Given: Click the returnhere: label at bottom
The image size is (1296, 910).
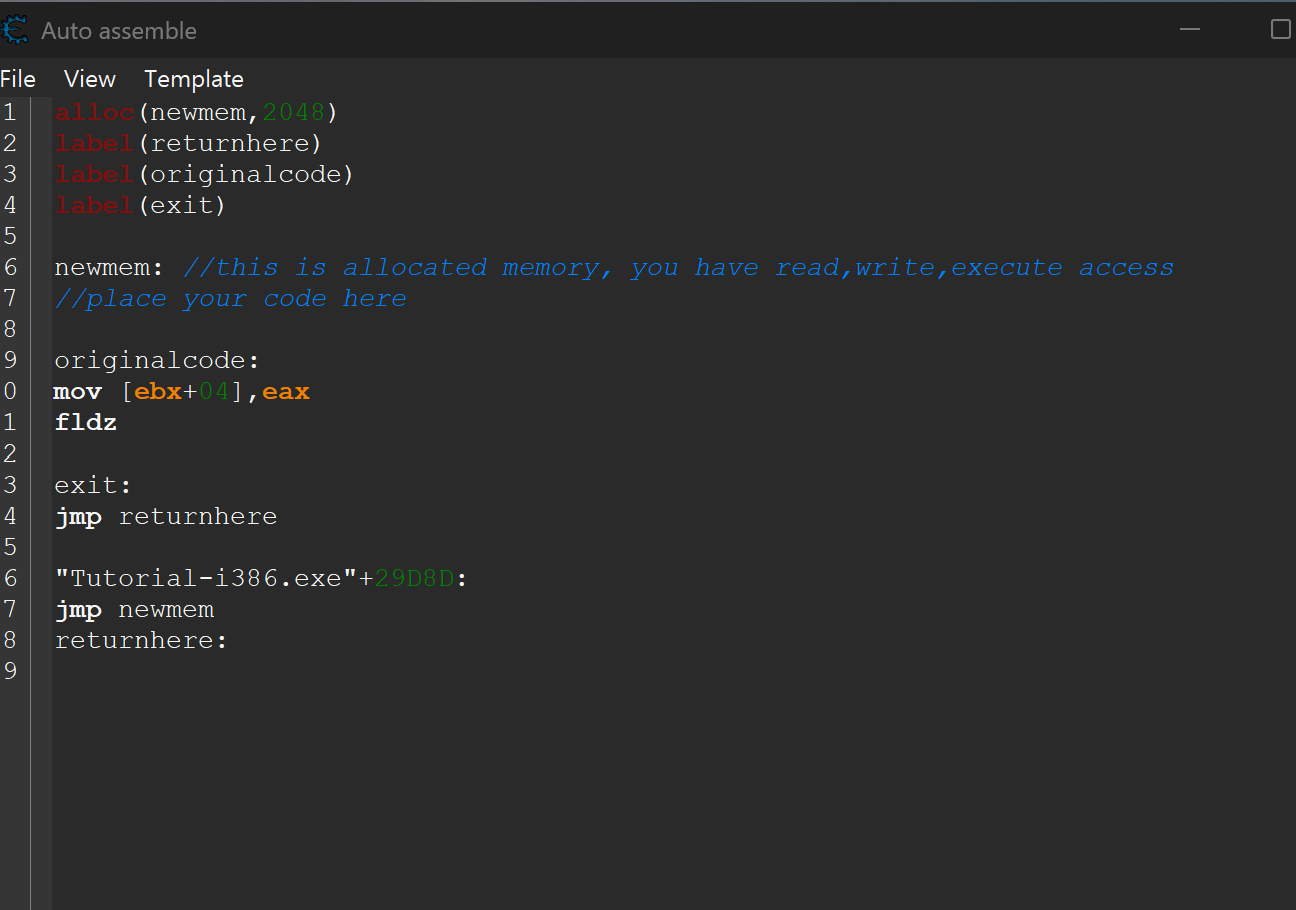Looking at the screenshot, I should coord(141,640).
